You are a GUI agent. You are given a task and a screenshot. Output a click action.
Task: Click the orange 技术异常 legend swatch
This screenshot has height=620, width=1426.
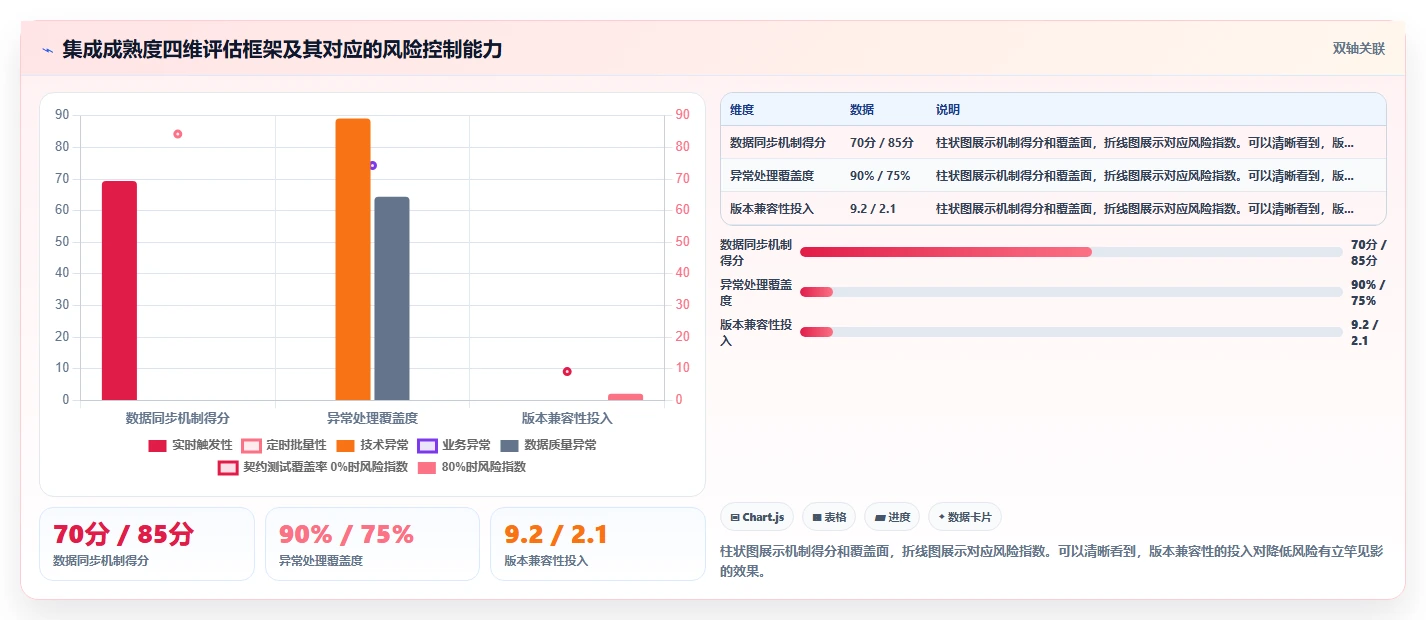(345, 445)
